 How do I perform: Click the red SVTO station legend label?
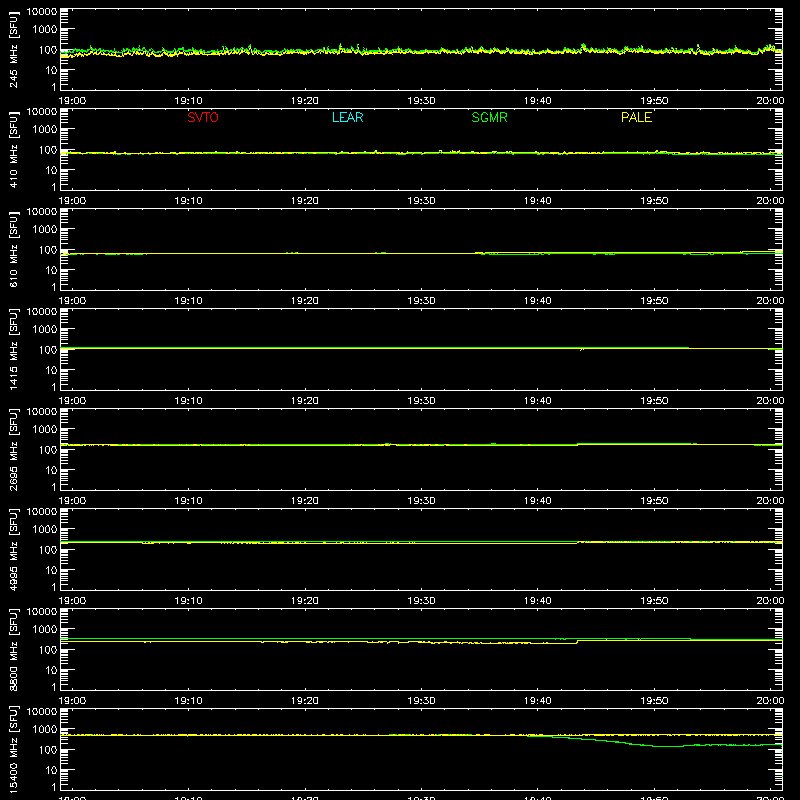coord(203,117)
